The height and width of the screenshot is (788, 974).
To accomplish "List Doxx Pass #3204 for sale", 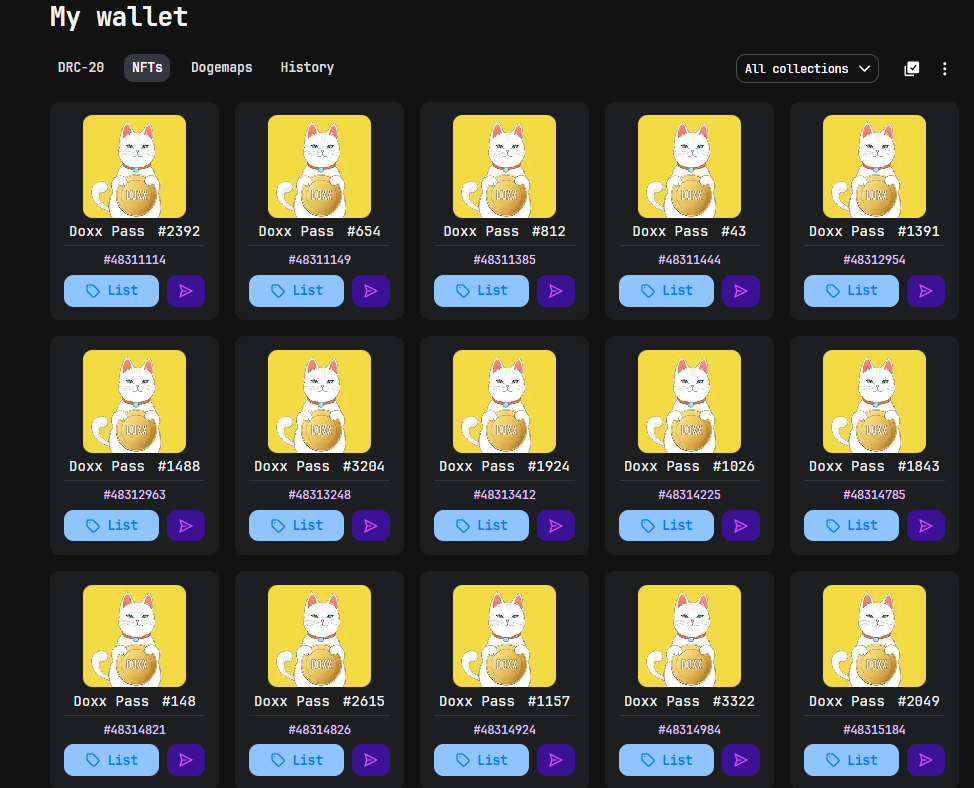I will (296, 525).
